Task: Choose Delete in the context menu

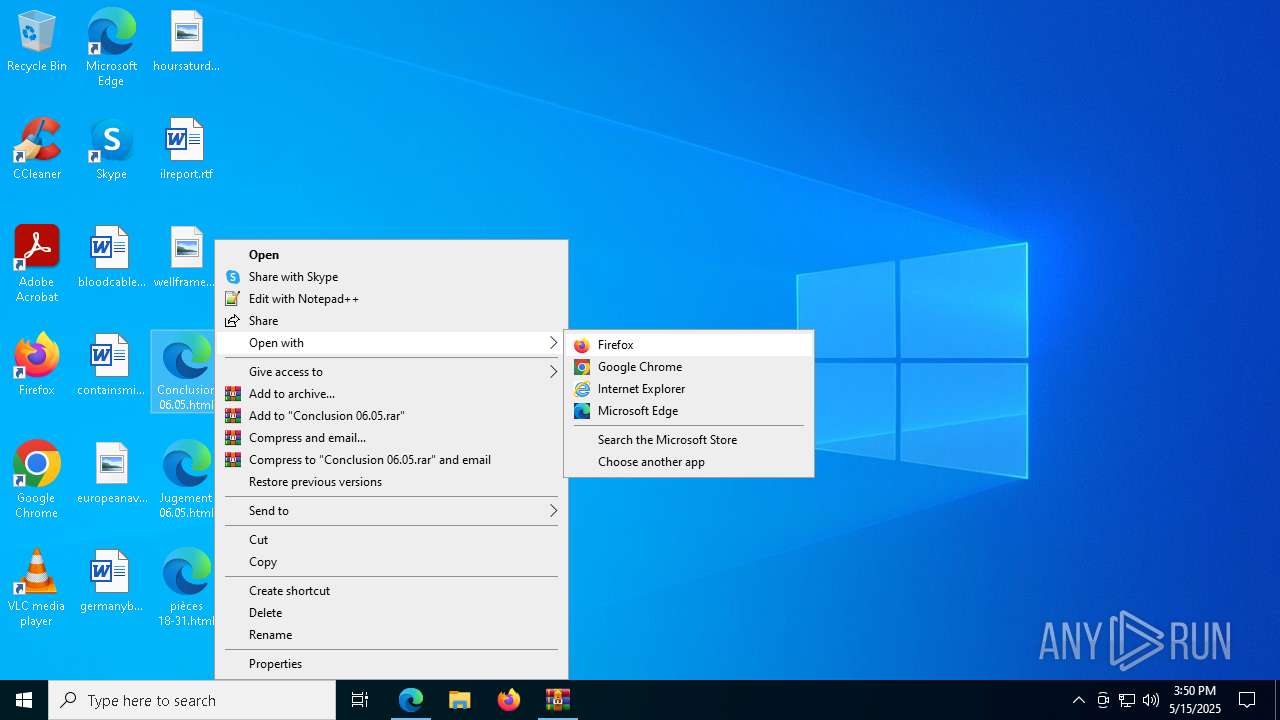Action: point(391,613)
